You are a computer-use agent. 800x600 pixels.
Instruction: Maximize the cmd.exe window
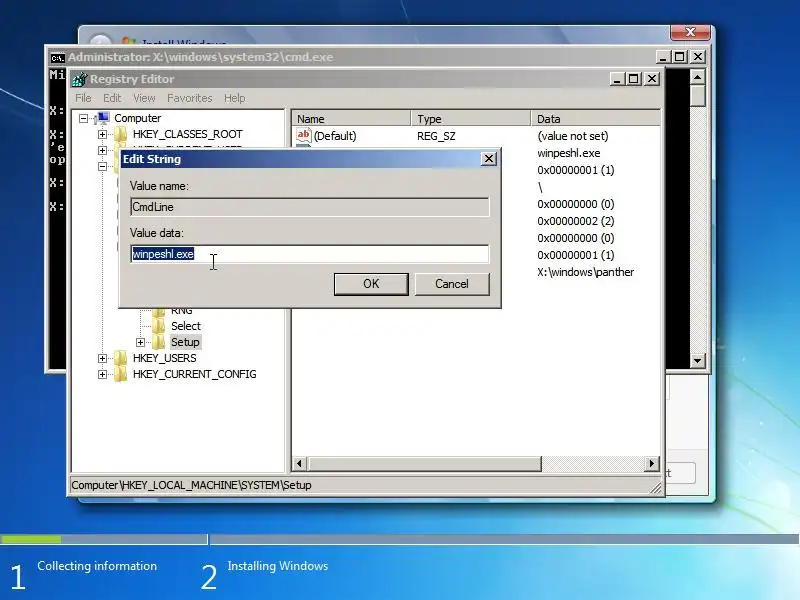(x=680, y=57)
